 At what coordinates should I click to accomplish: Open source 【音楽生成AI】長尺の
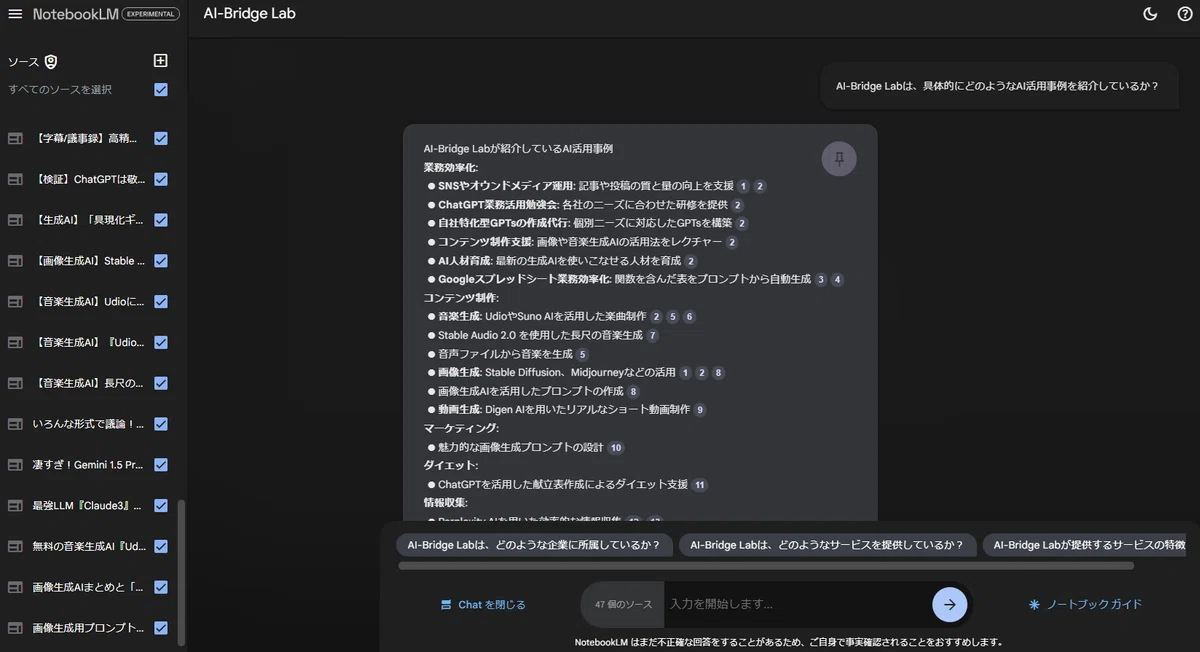(89, 383)
